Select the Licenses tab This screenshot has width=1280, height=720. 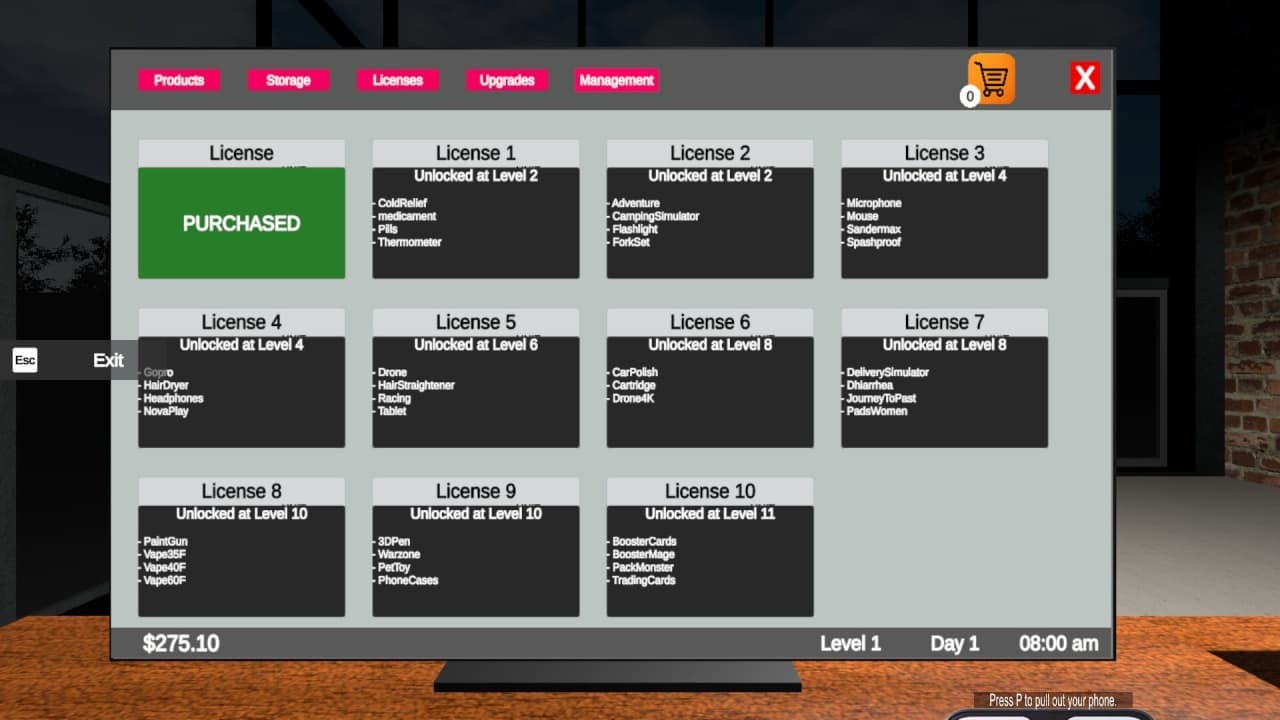pyautogui.click(x=397, y=80)
